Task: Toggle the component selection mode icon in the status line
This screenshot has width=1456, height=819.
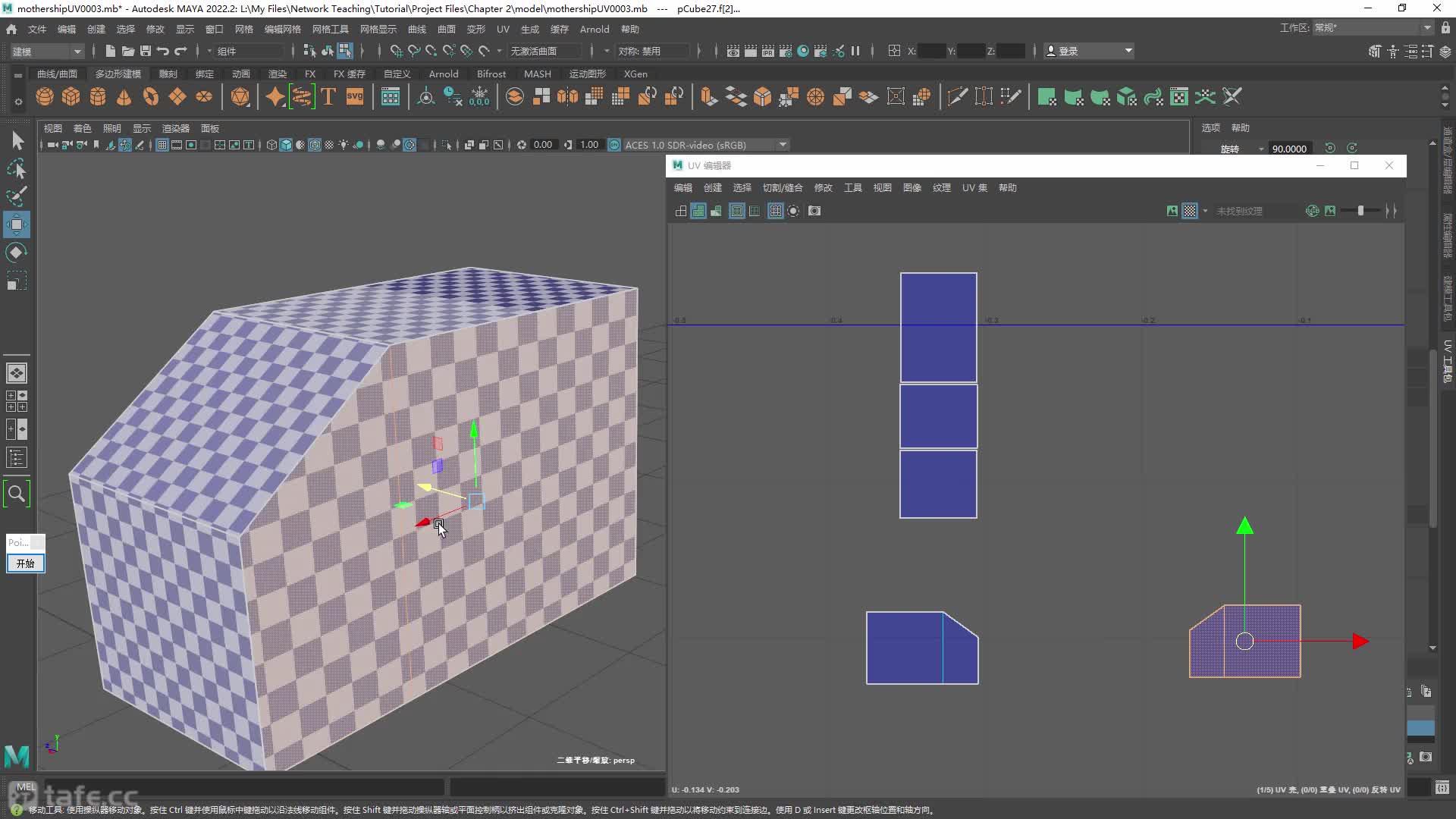Action: [x=345, y=51]
